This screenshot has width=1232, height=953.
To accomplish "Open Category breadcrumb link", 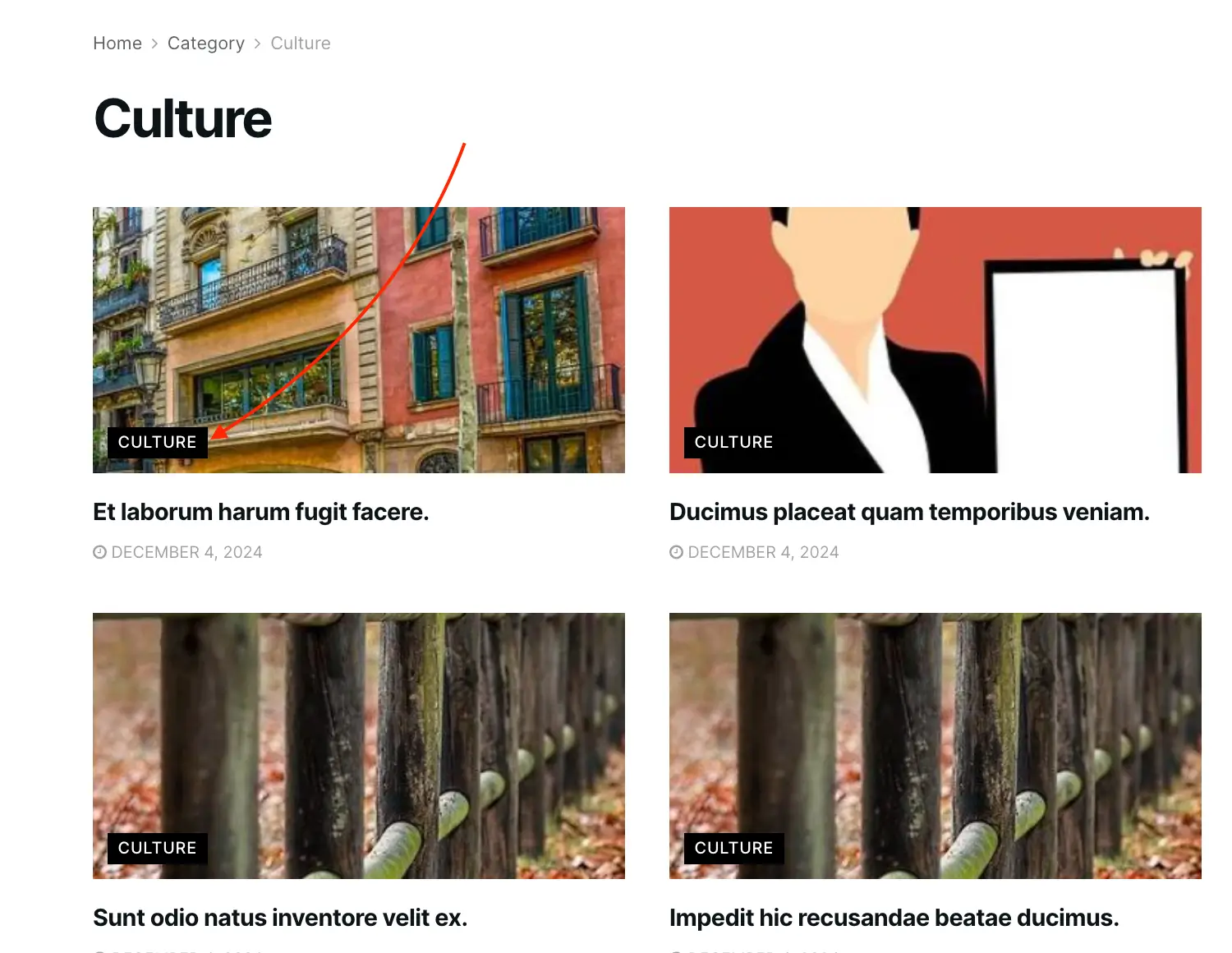I will point(206,44).
